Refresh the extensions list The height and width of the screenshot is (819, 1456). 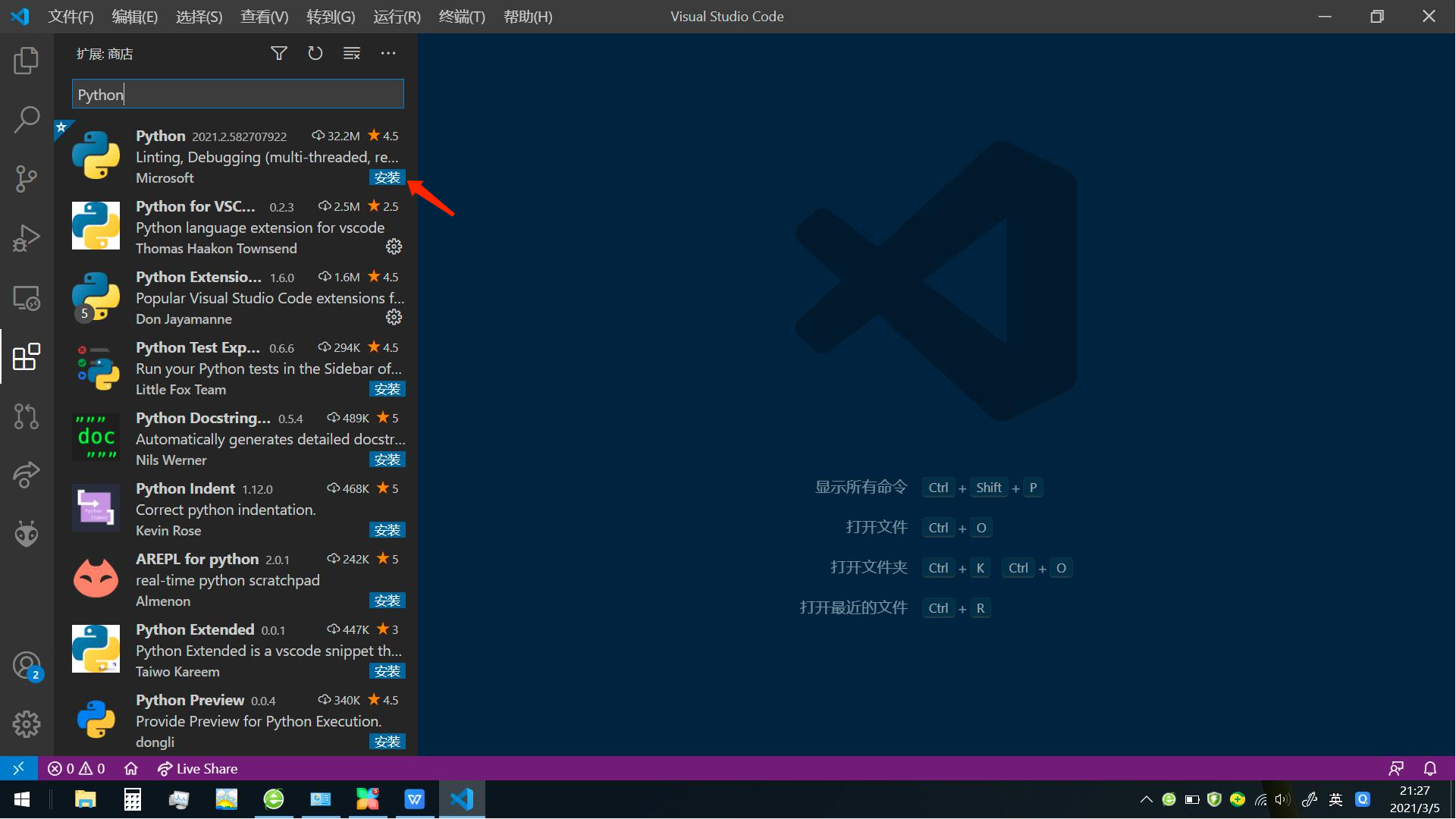tap(315, 53)
